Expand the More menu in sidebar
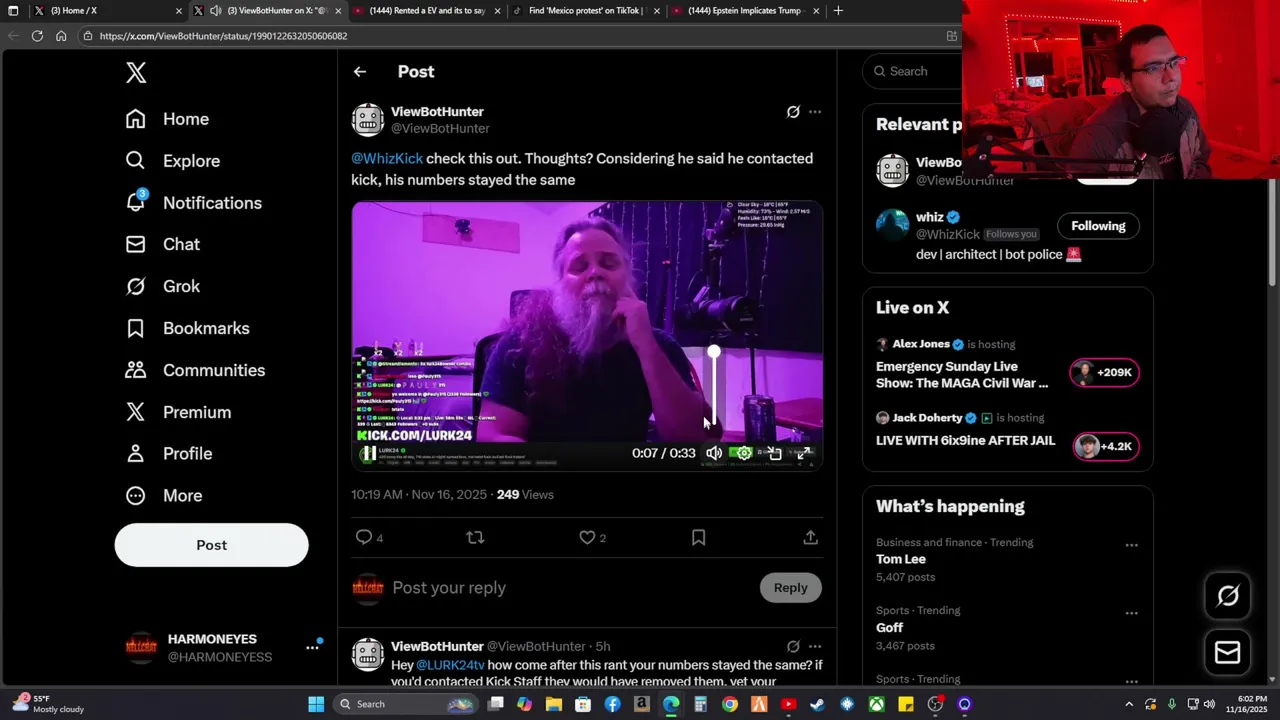The image size is (1280, 720). tap(163, 495)
